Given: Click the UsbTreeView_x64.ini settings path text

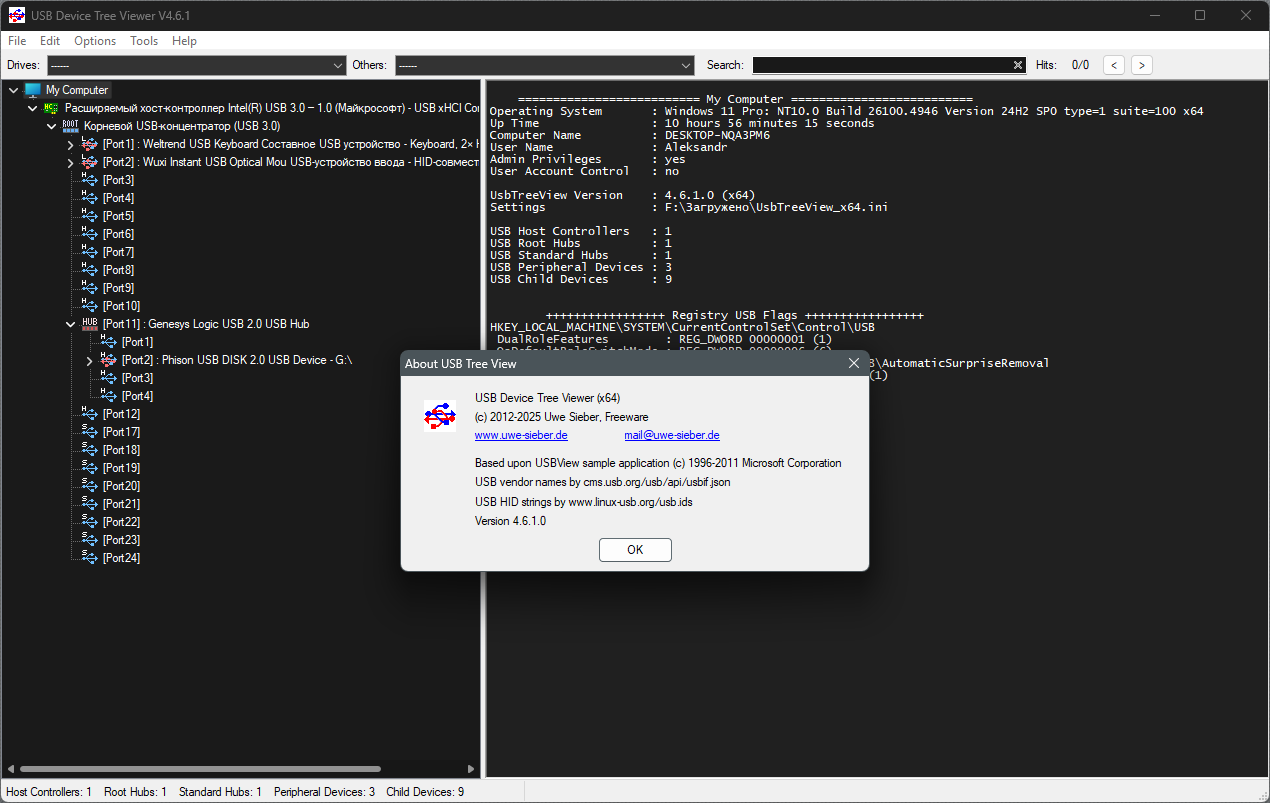Looking at the screenshot, I should (x=776, y=207).
